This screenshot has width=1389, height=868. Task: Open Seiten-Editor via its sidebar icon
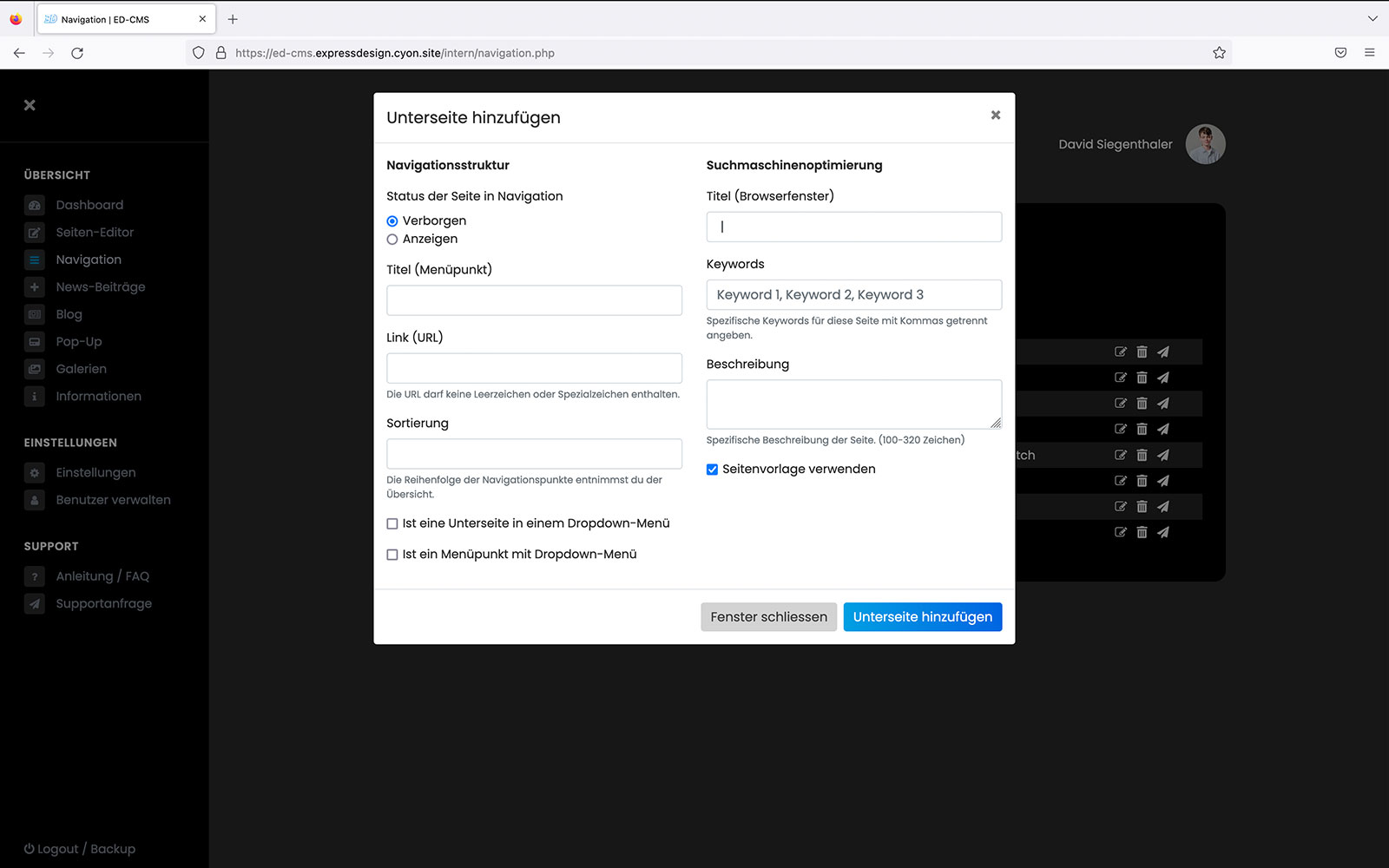click(35, 233)
